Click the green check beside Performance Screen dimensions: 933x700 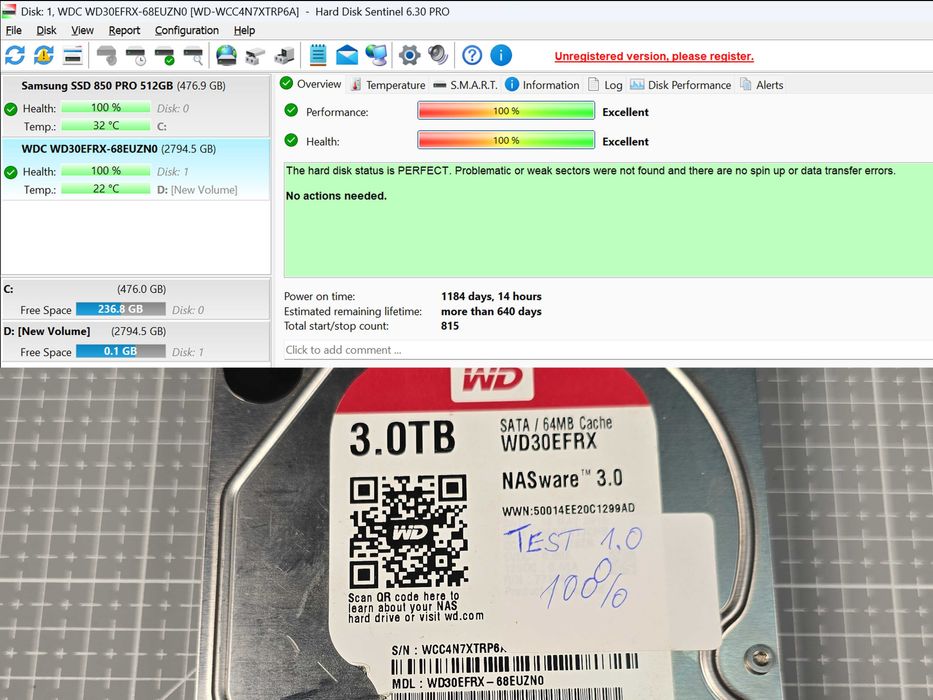tap(291, 110)
